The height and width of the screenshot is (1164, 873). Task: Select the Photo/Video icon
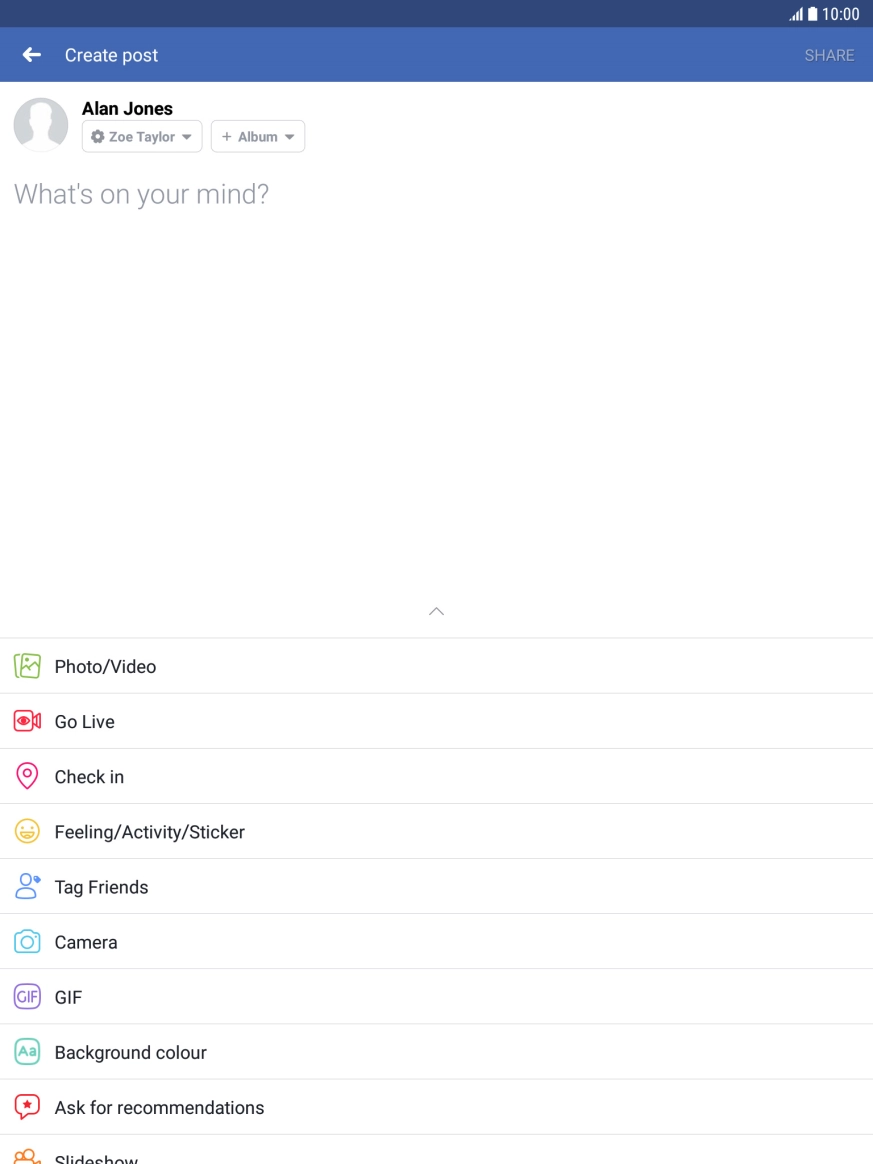pos(27,665)
